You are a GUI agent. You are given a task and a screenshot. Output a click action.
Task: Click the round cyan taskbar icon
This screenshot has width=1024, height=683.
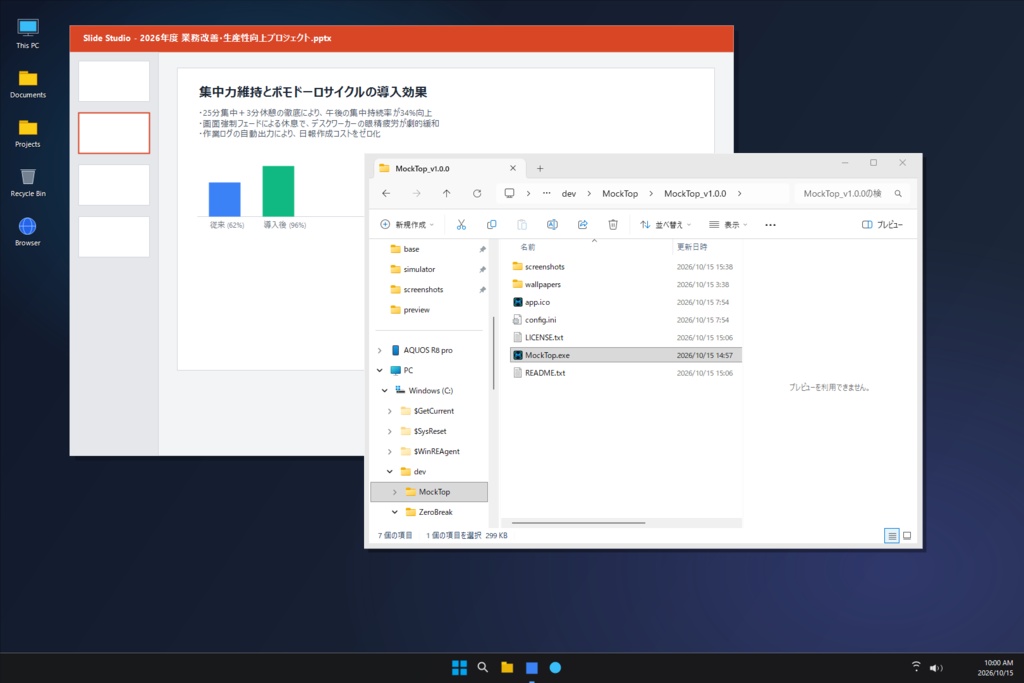555,667
